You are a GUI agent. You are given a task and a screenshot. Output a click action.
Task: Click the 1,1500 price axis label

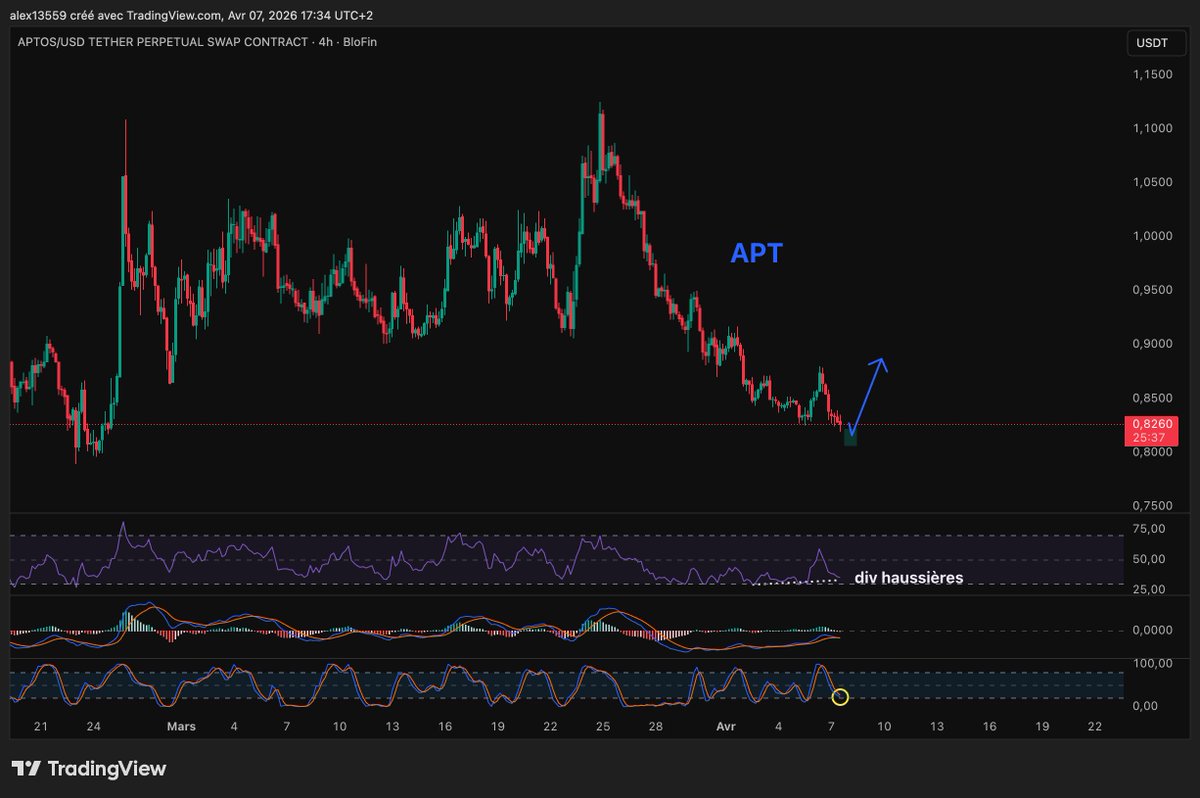(x=1153, y=75)
